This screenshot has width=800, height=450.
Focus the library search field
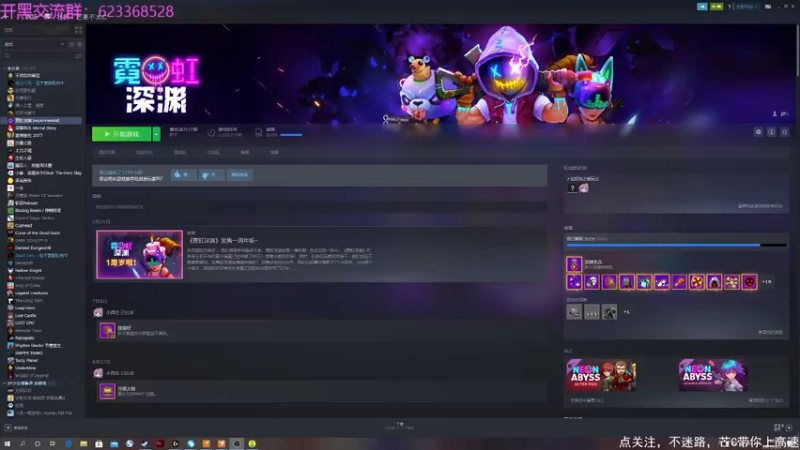coord(38,56)
